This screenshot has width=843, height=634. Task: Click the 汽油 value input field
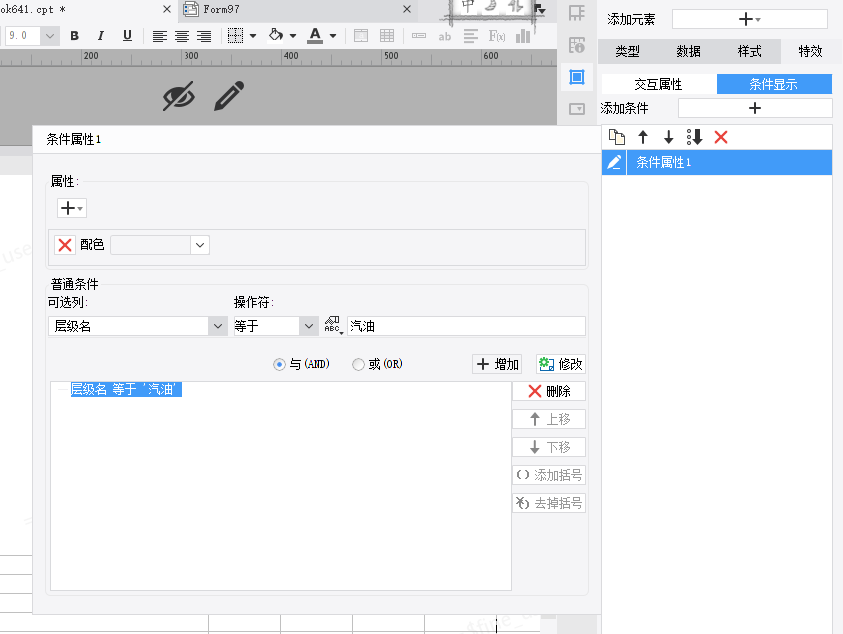466,326
